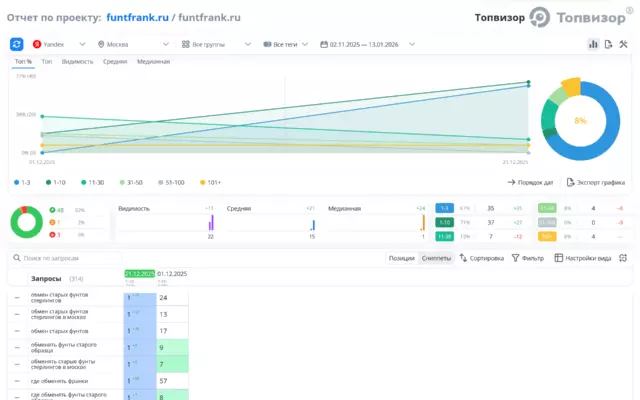Screen dimensions: 640x400
Task: Click the dash icon beside 'где обменять франки'
Action: point(17,381)
